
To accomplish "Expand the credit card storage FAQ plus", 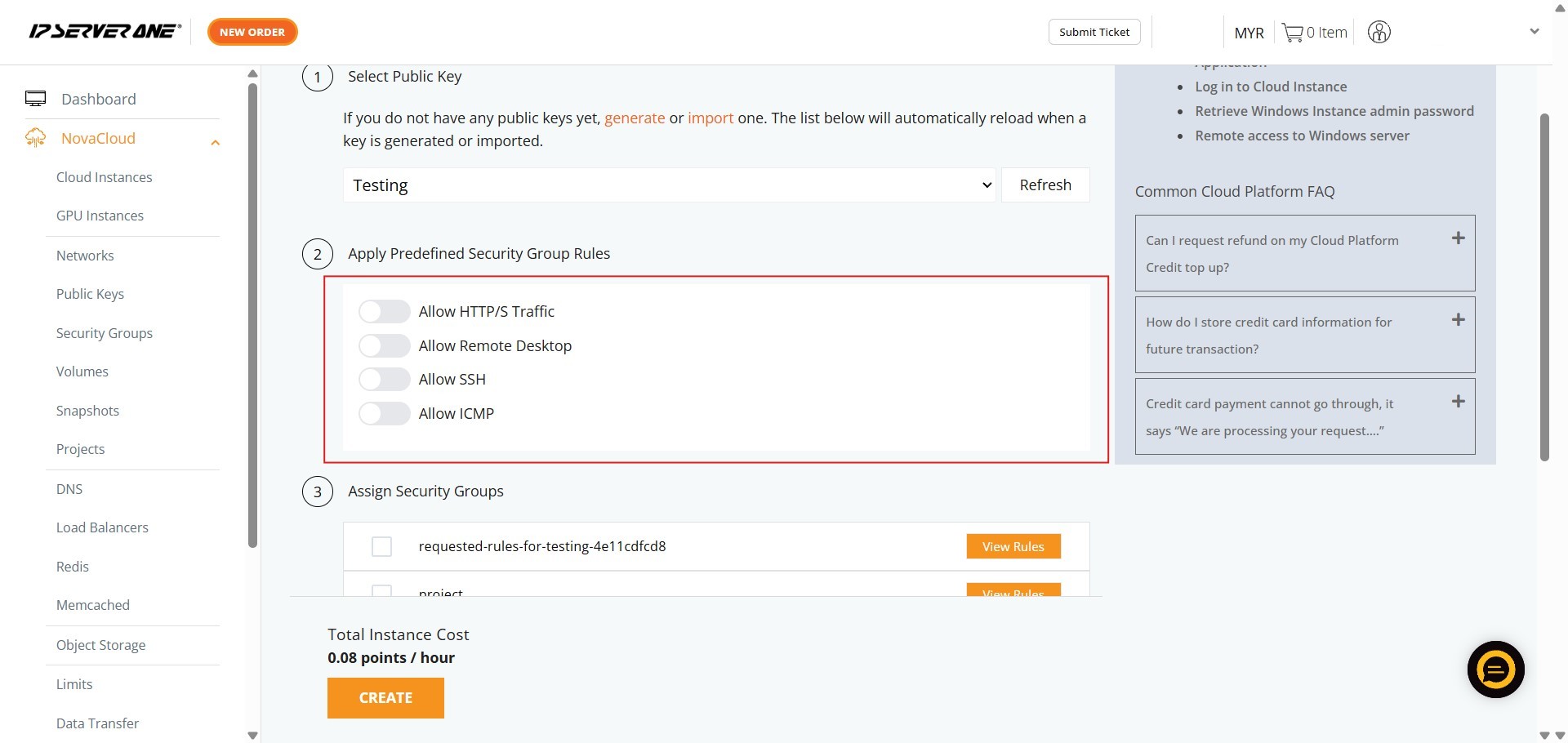I will (1458, 320).
